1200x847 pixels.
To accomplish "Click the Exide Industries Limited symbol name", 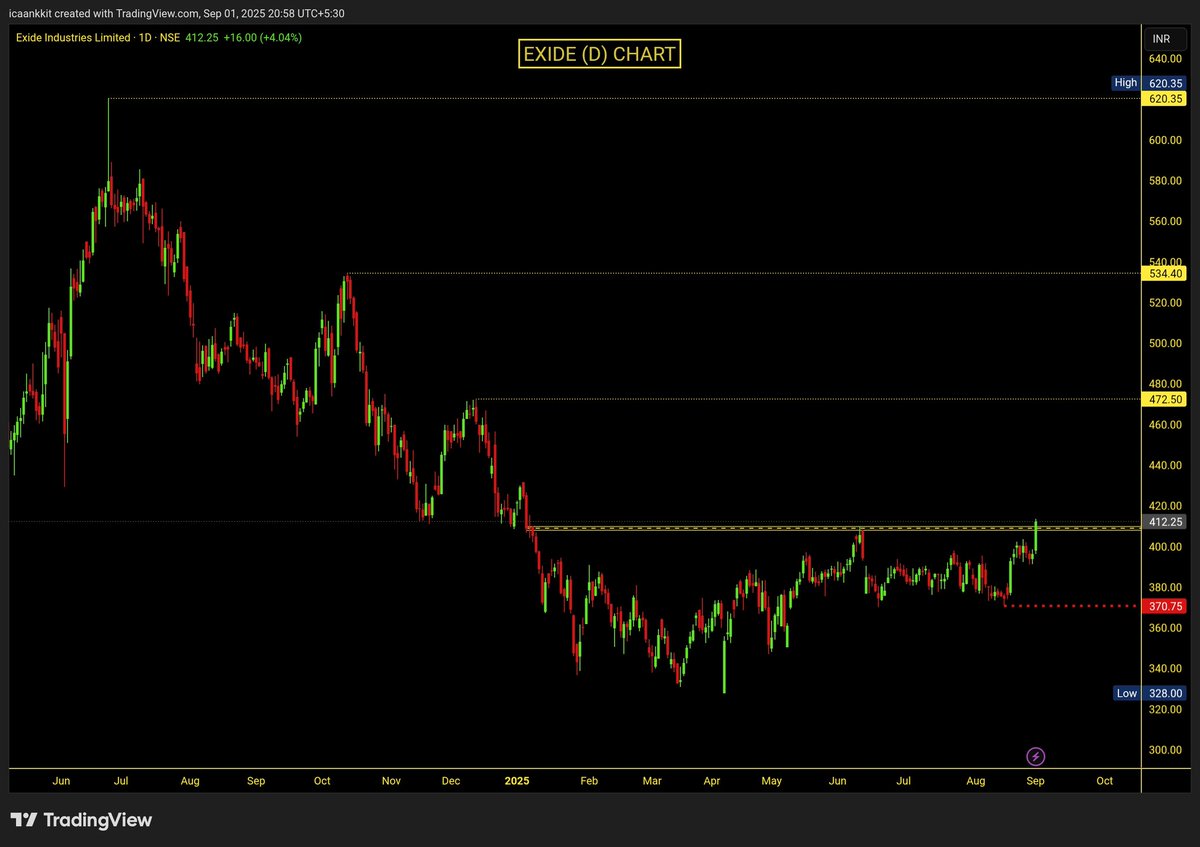I will [72, 37].
